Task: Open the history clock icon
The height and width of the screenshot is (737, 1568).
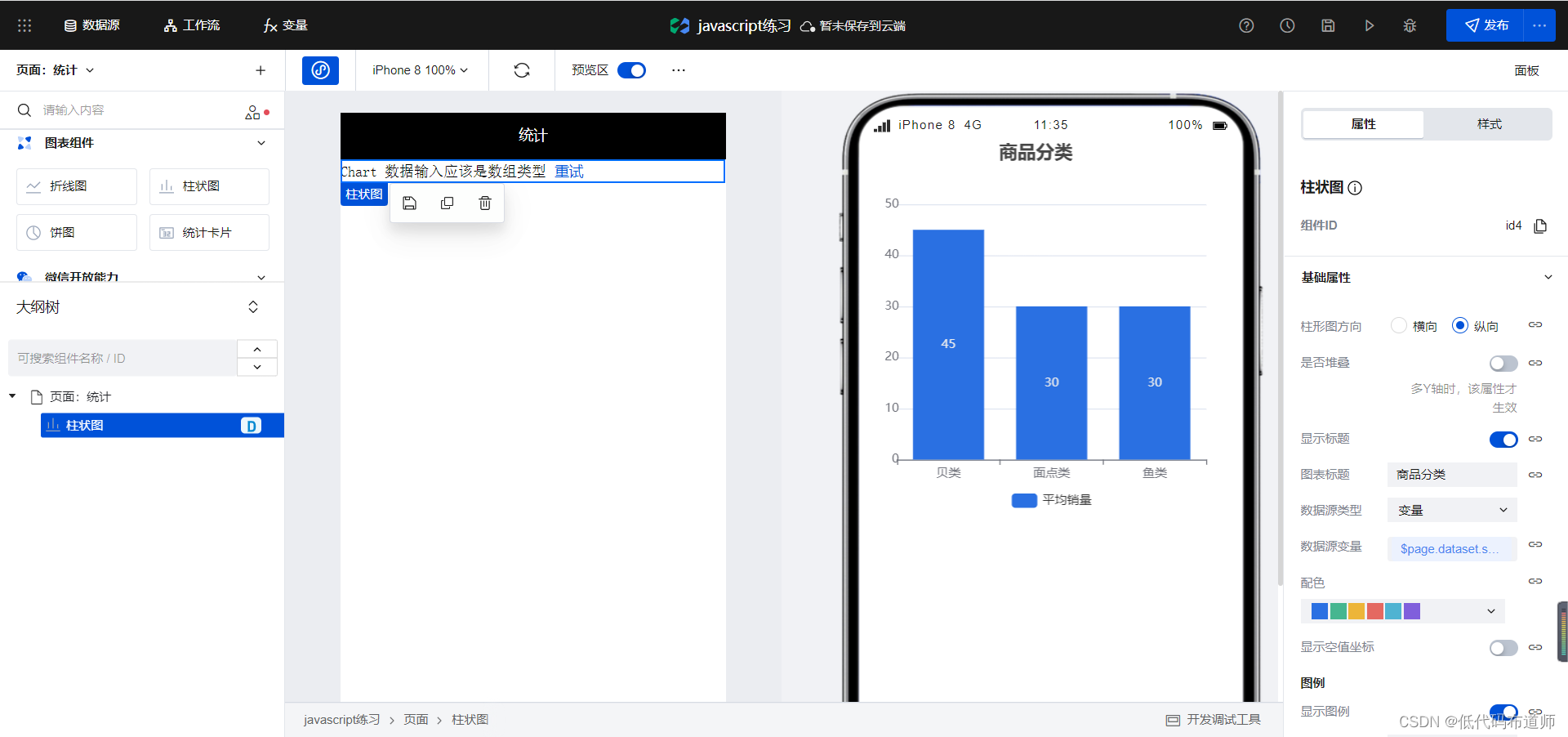Action: [1287, 25]
